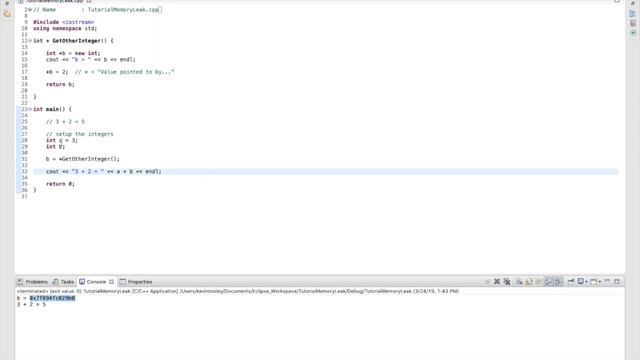Open the Properties tab
This screenshot has height=360, width=640.
pyautogui.click(x=136, y=282)
